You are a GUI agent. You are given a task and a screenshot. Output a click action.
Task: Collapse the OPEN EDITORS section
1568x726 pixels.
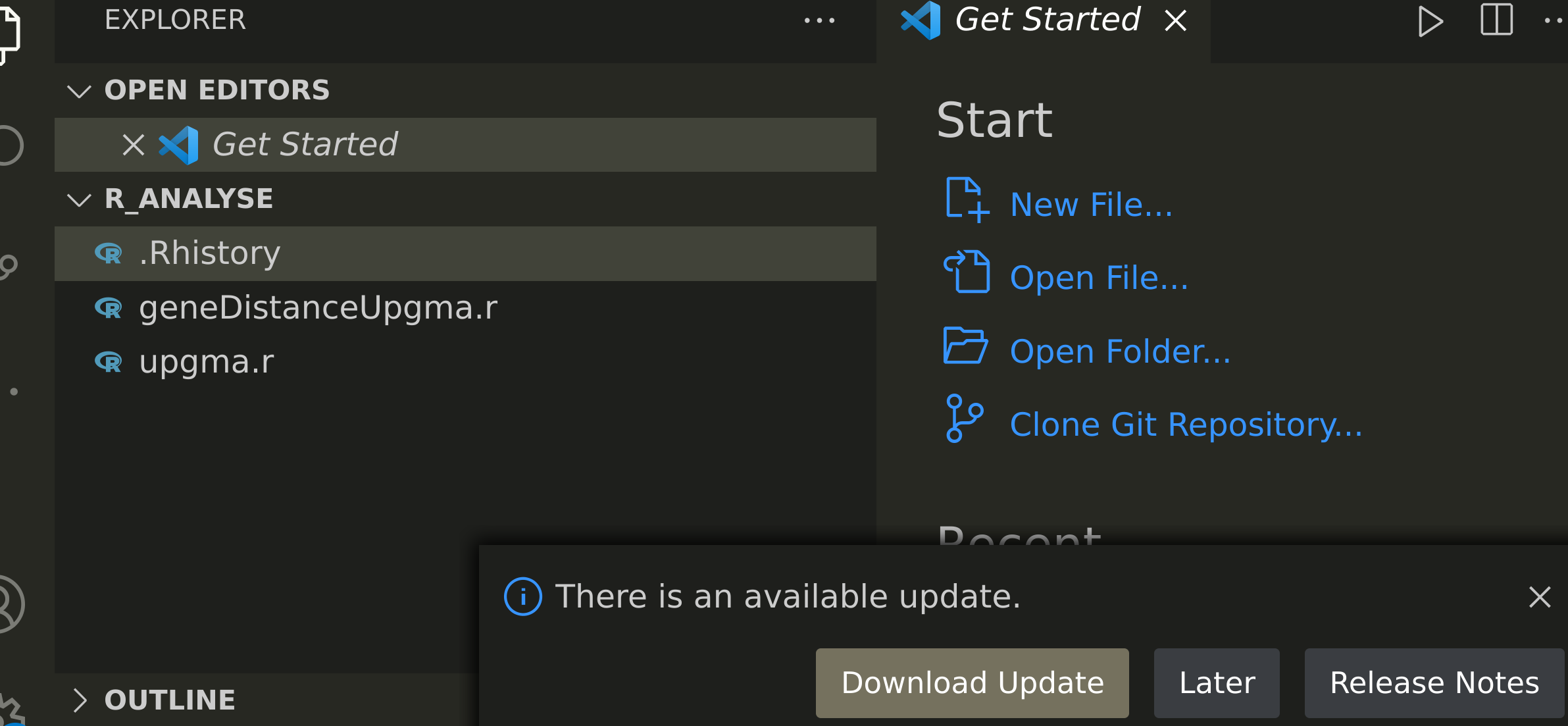click(79, 91)
